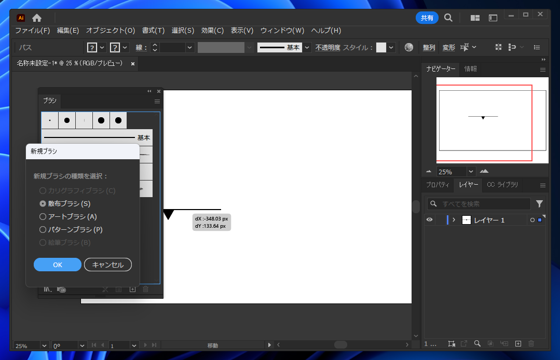Open the Navigator 25% zoom dropdown
The image size is (560, 360).
pyautogui.click(x=471, y=172)
